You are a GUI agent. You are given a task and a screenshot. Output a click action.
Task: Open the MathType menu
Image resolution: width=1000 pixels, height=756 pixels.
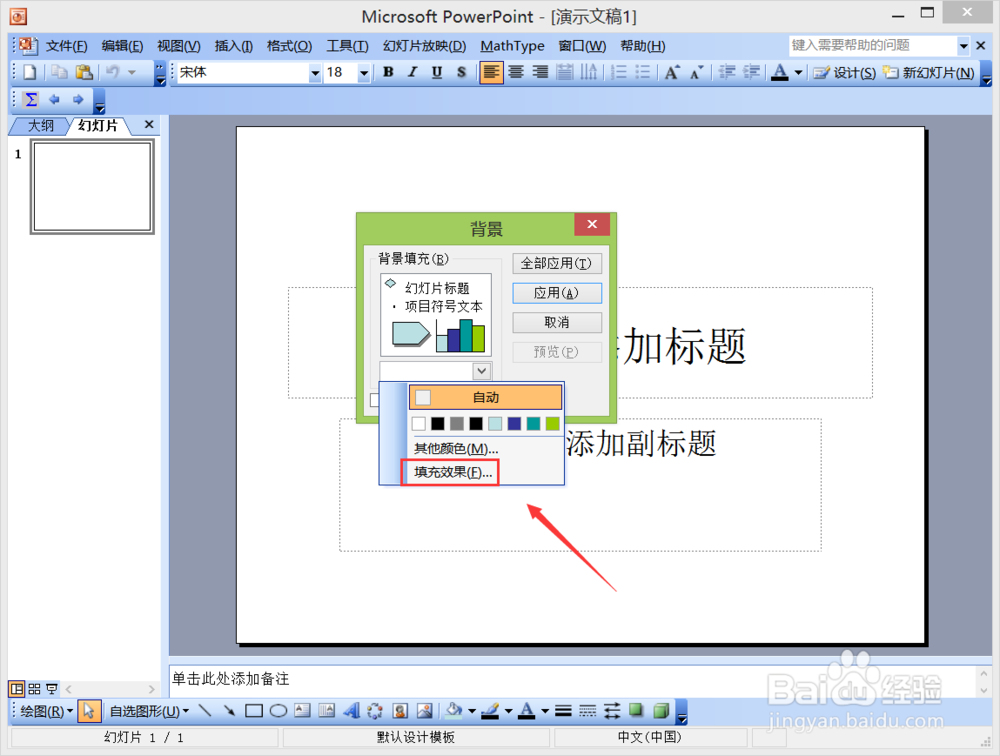[x=512, y=46]
